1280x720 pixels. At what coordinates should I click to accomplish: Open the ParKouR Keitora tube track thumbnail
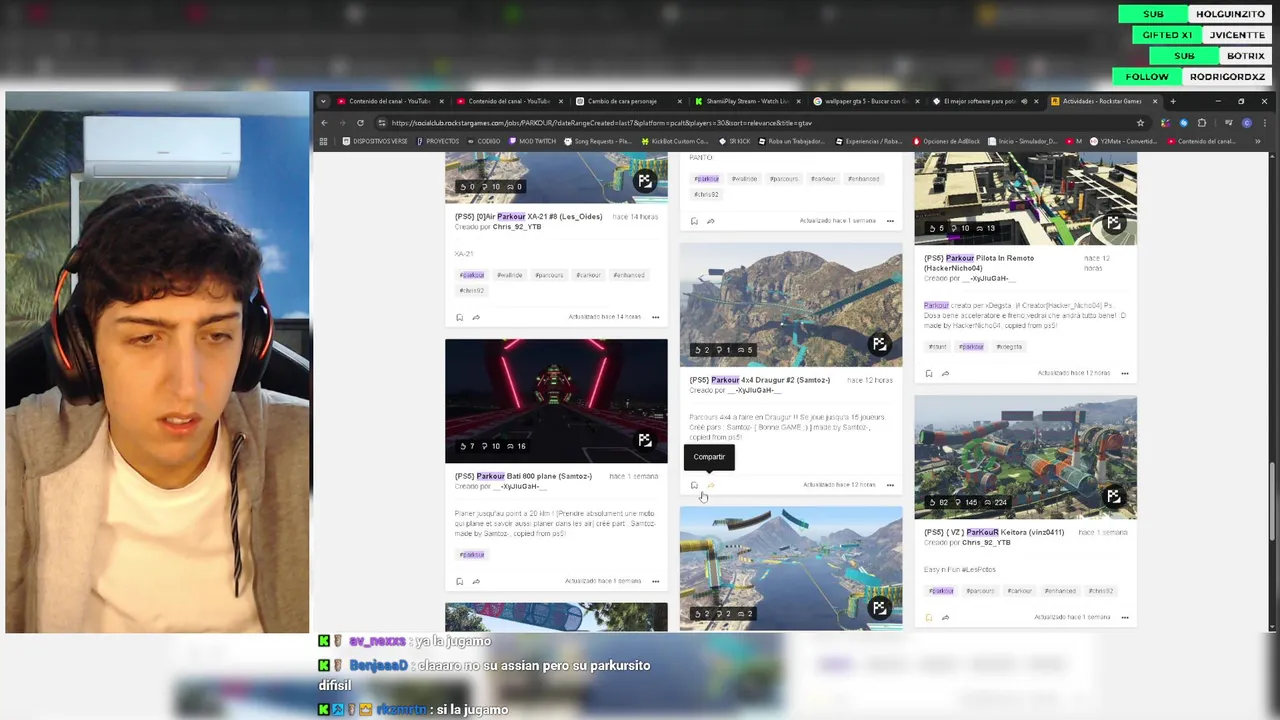pos(1025,457)
